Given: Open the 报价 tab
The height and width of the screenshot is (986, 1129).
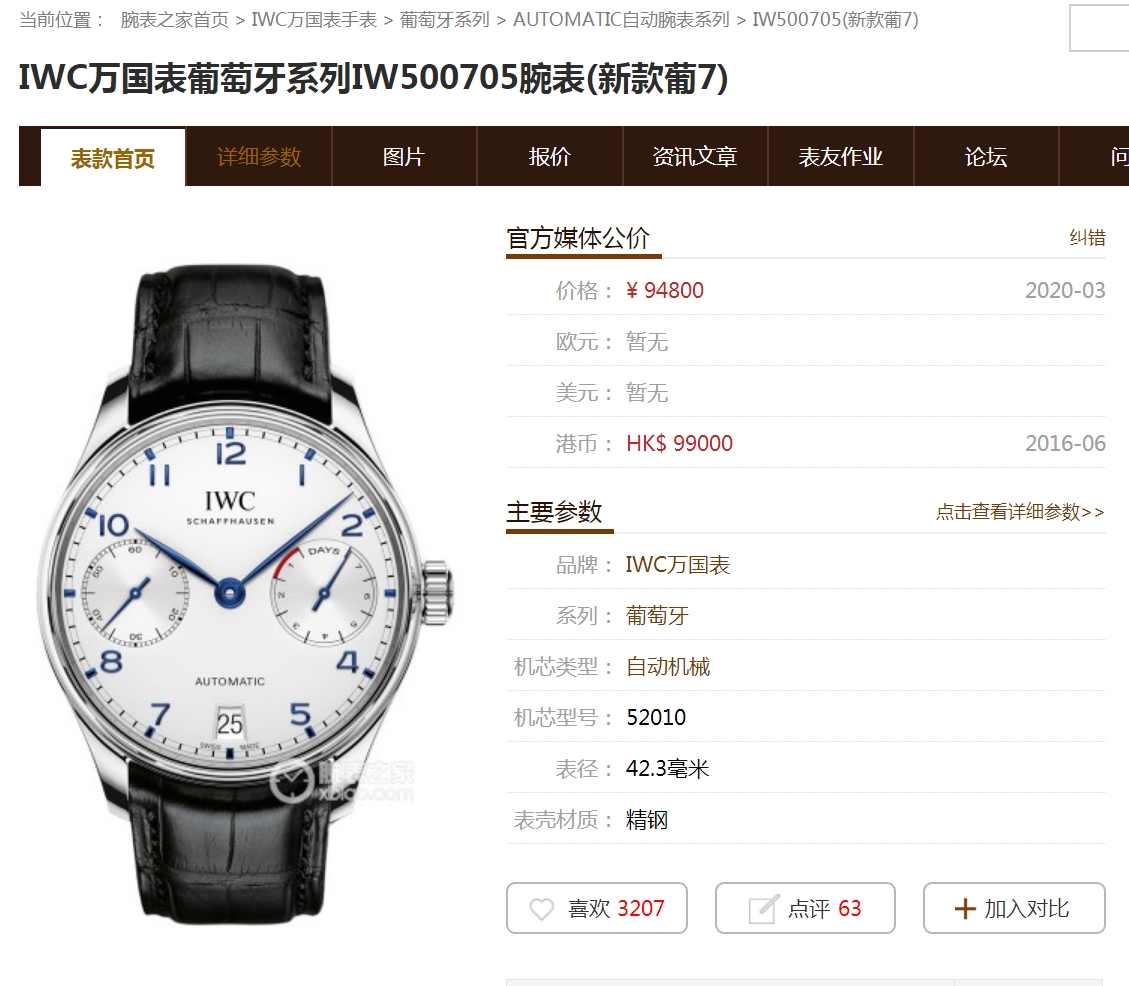Looking at the screenshot, I should (550, 156).
